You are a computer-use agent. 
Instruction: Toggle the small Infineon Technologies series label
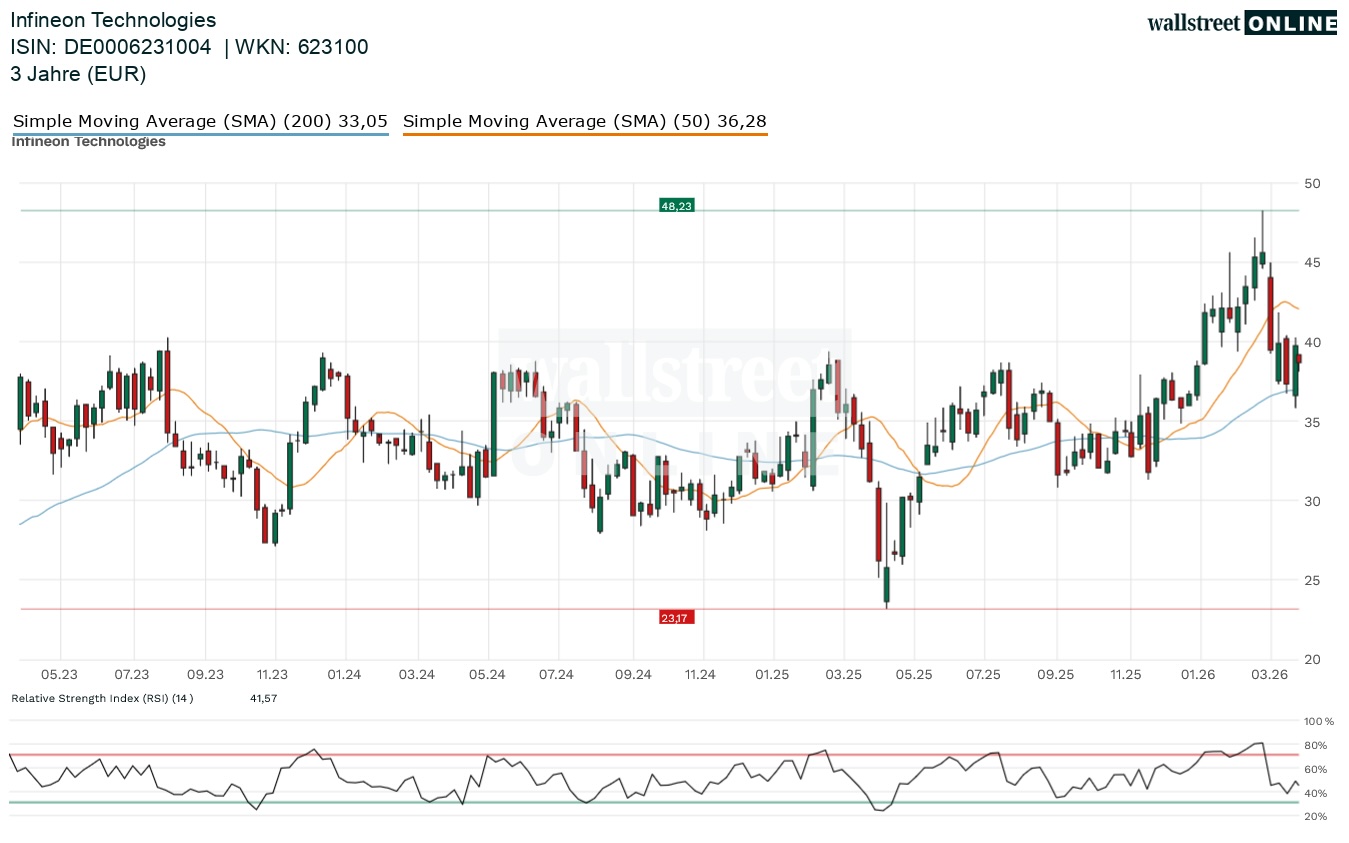pos(88,142)
